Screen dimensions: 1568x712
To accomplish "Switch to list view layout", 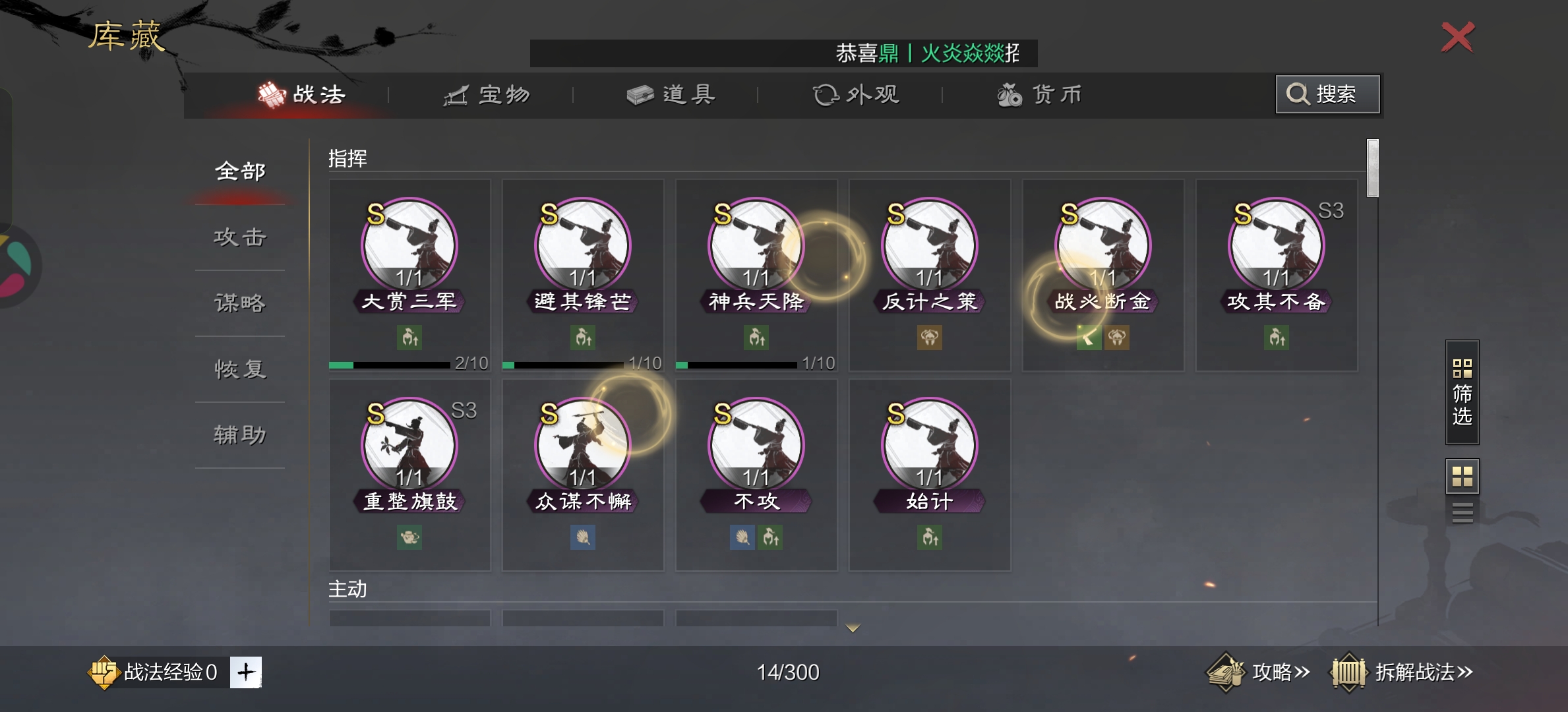I will 1462,512.
